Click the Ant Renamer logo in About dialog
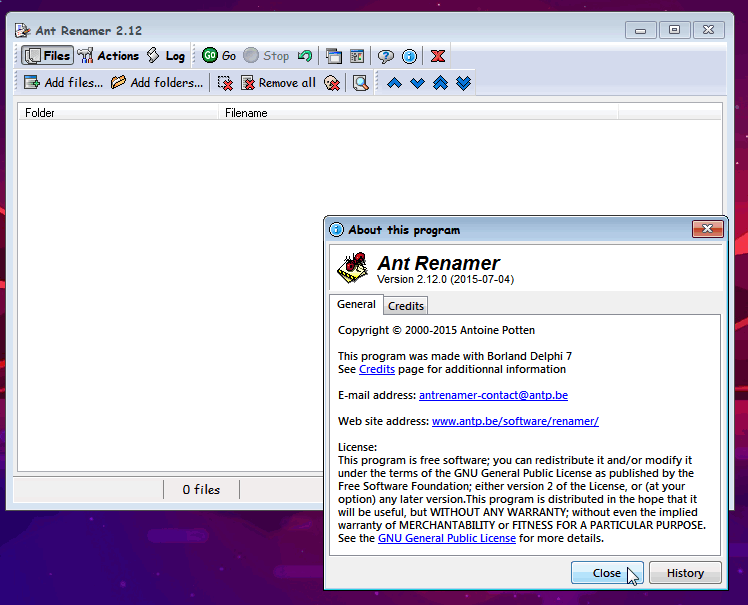748x605 pixels. click(x=353, y=268)
